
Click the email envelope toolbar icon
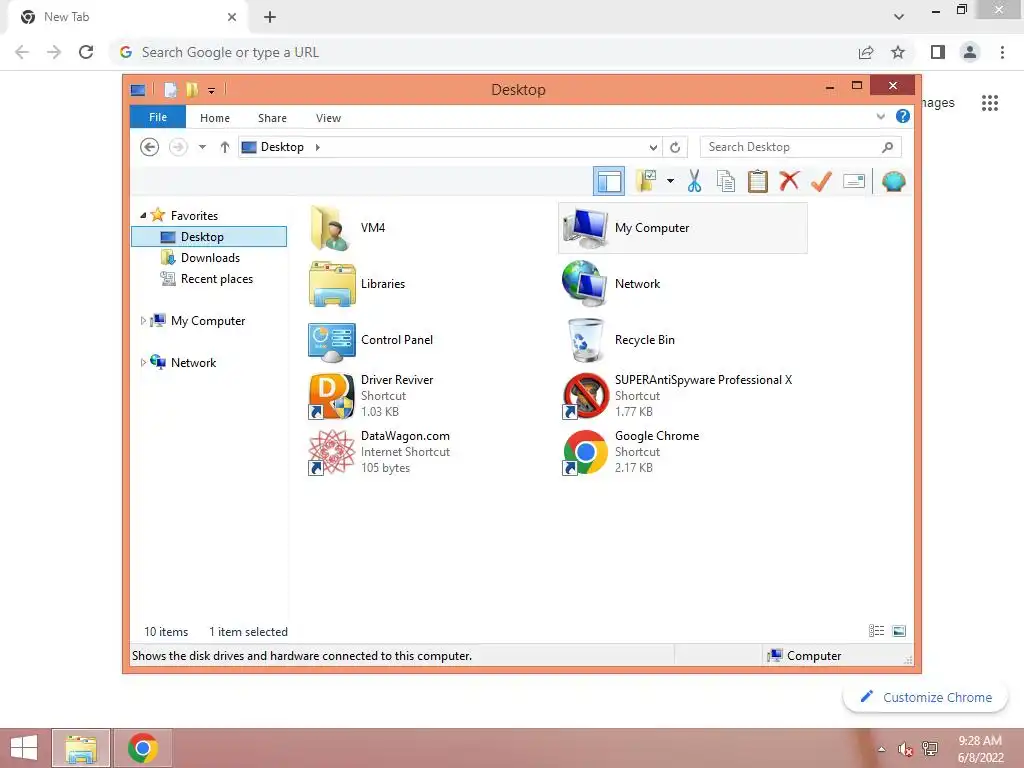854,181
